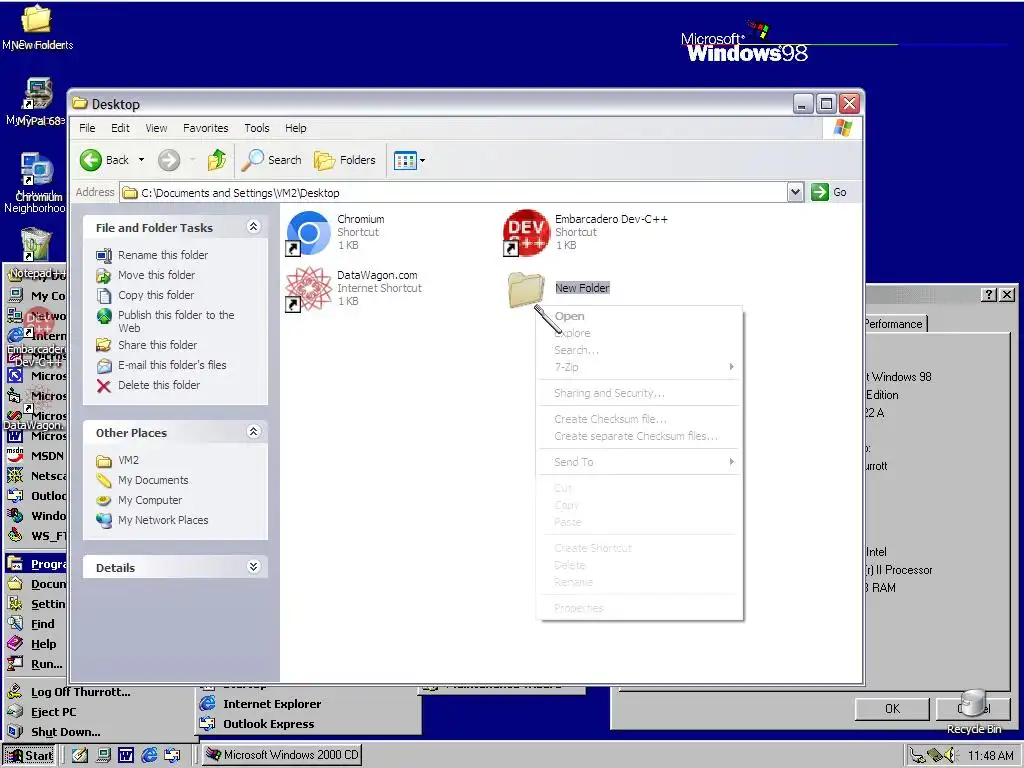Click Delete this folder link
Image resolution: width=1024 pixels, height=768 pixels.
point(159,385)
